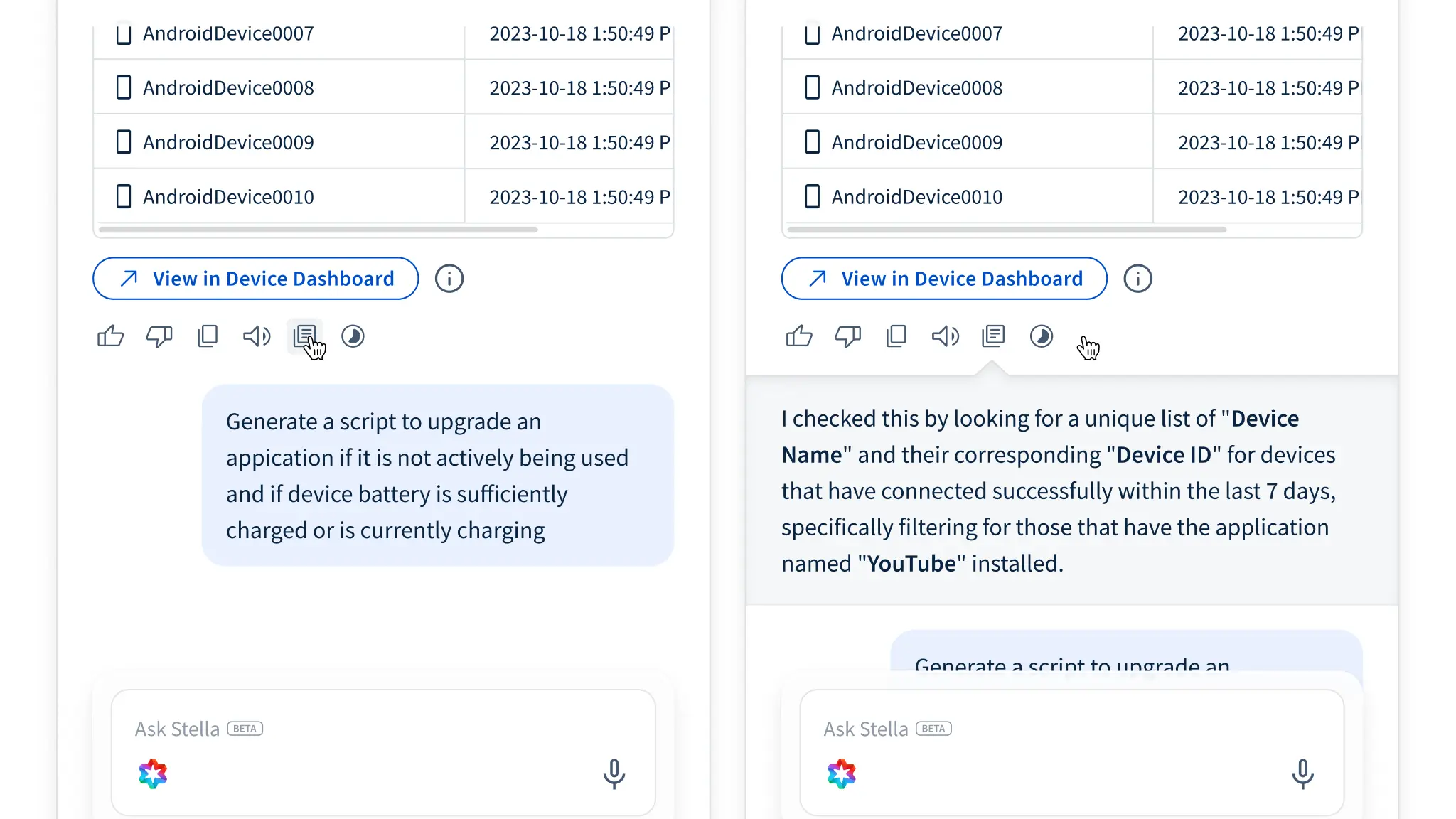Click AndroidDevice0008 timestamp in right table
This screenshot has height=819, width=1456.
click(1269, 87)
